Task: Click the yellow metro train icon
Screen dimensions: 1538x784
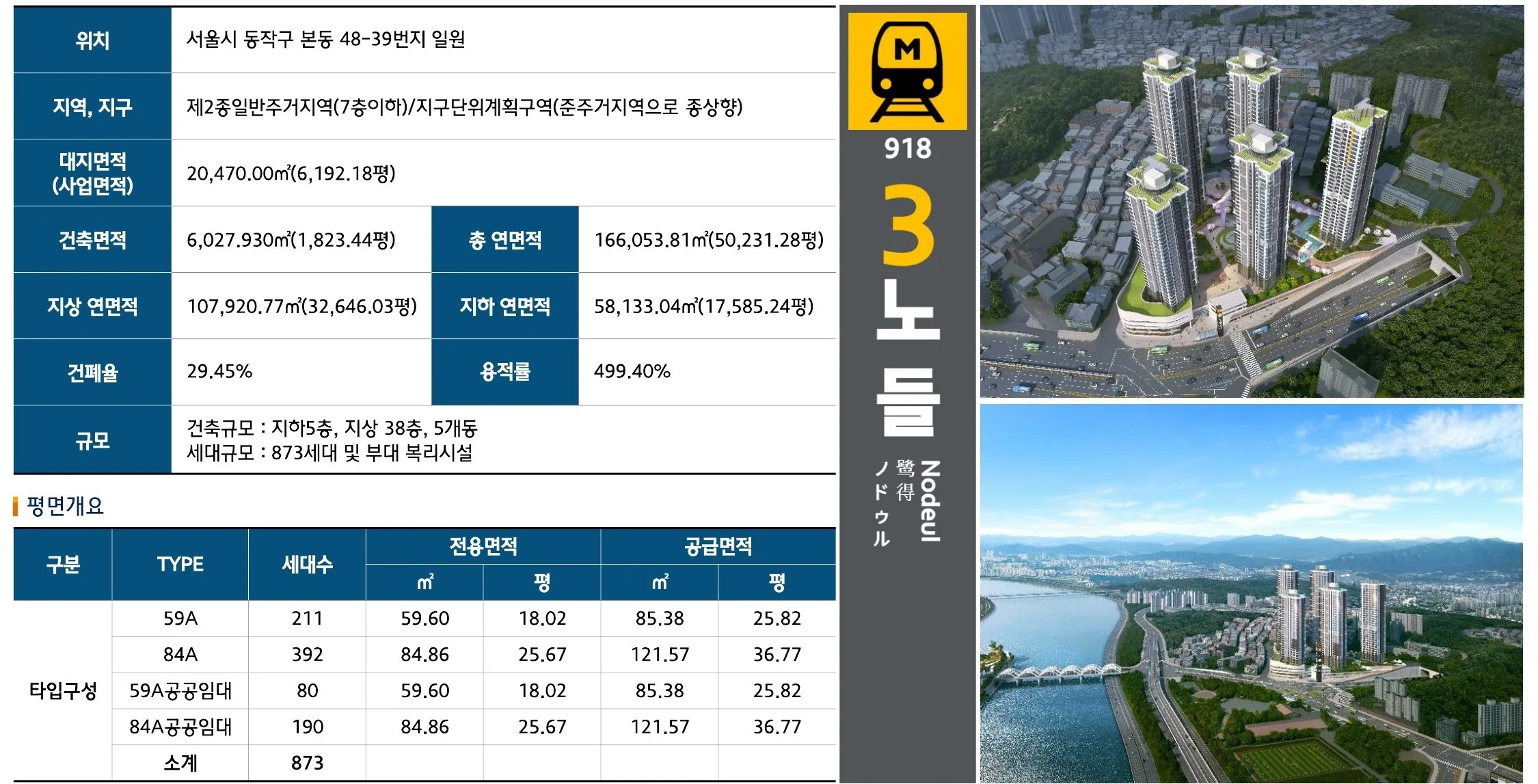Action: click(907, 71)
